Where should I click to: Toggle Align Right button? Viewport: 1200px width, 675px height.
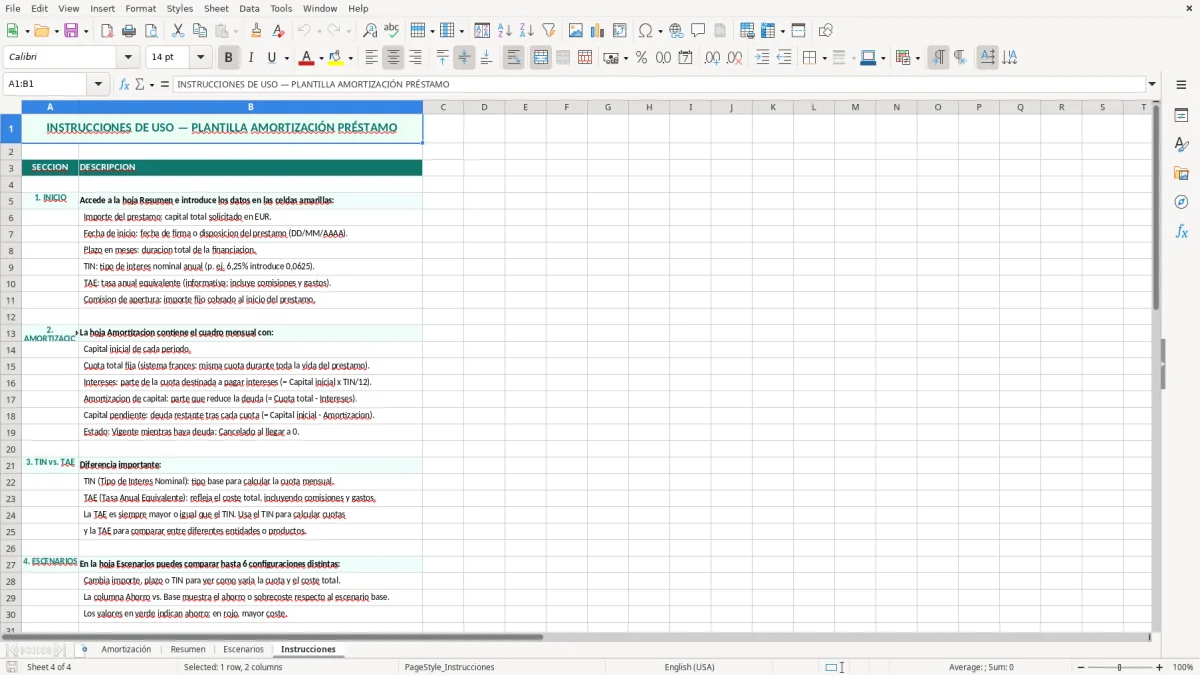point(415,58)
